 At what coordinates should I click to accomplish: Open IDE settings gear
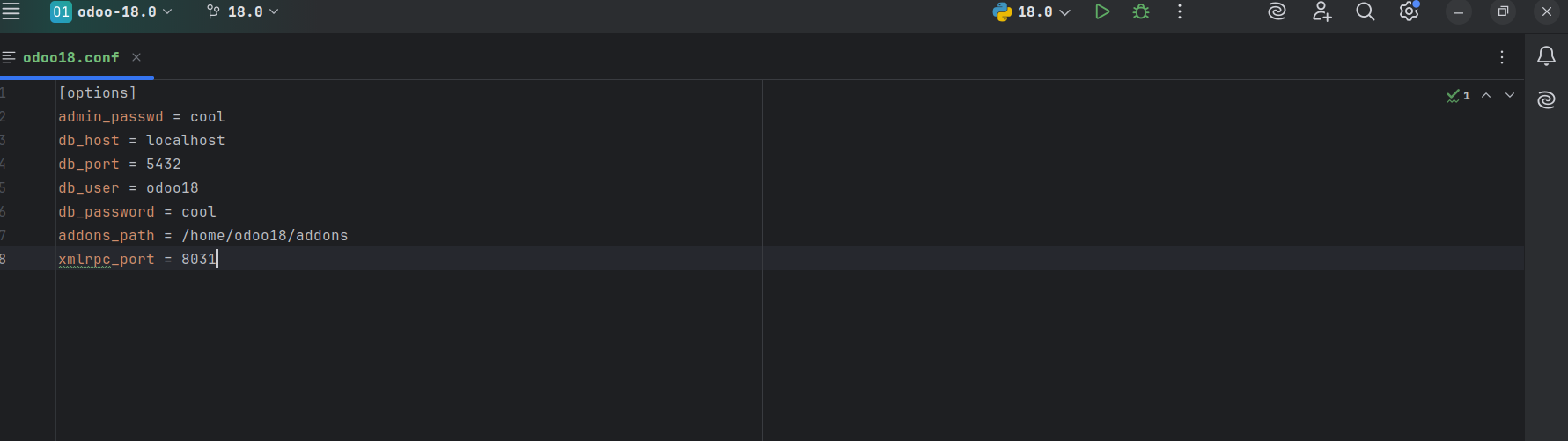click(1409, 11)
